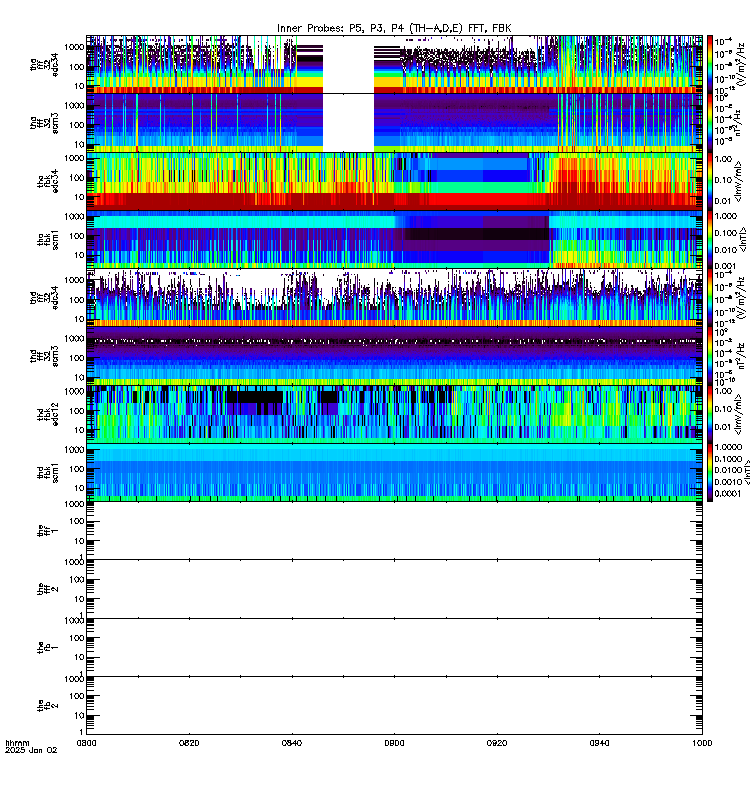Click the empty 'the ff 2' plot panel
Image resolution: width=750 pixels, height=800 pixels.
tap(394, 589)
